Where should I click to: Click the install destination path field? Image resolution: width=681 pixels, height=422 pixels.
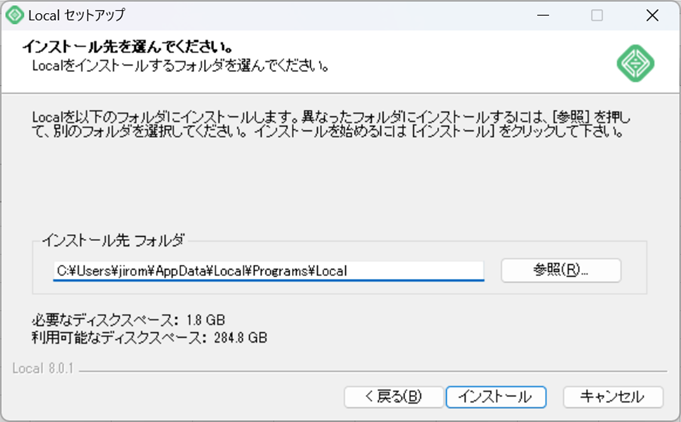click(x=268, y=270)
